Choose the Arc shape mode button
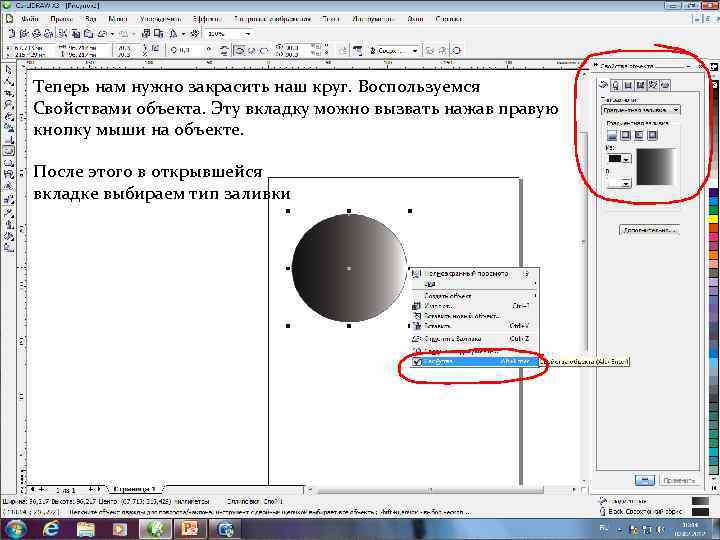 264,50
